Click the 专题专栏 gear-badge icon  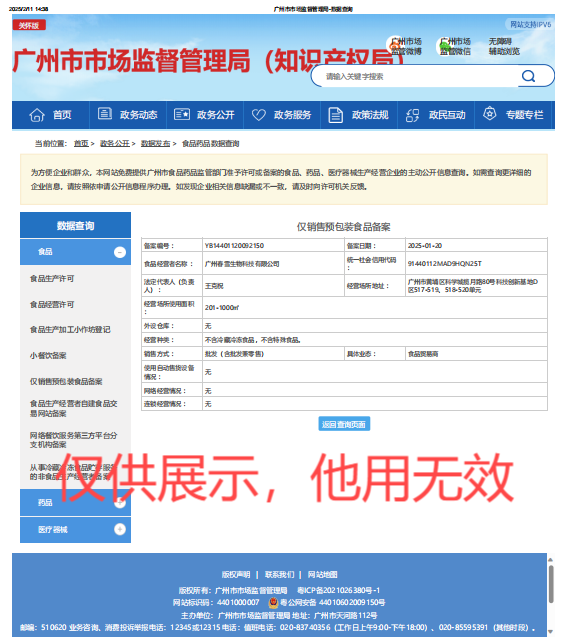489,113
